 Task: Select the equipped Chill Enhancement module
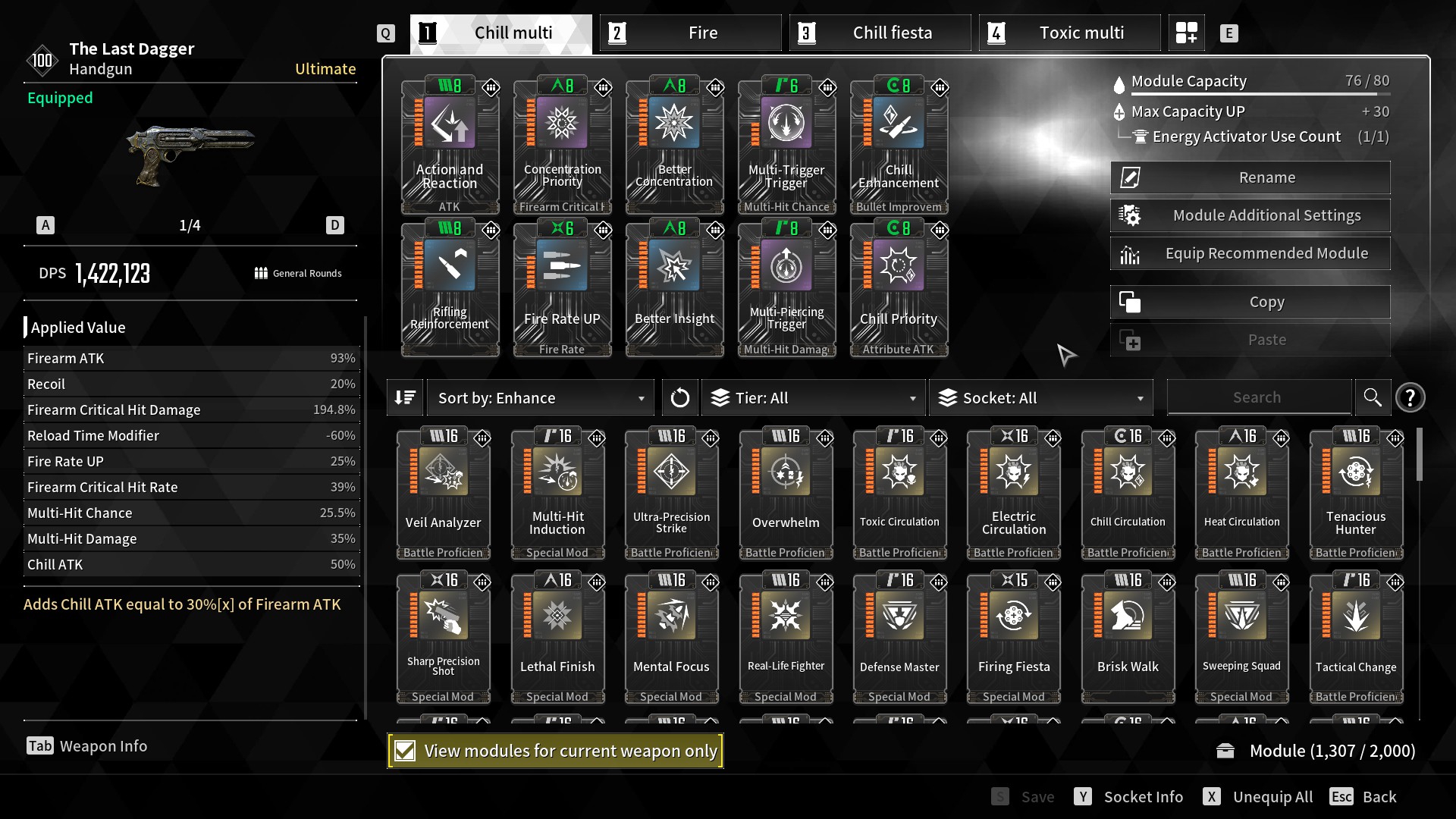[899, 146]
